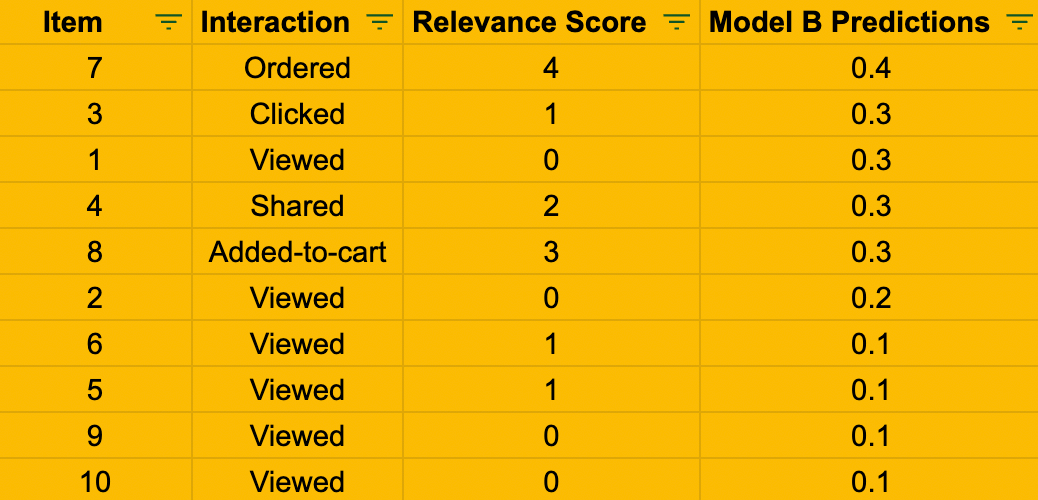Click the Model B Predictions header text
The image size is (1038, 500).
(849, 23)
